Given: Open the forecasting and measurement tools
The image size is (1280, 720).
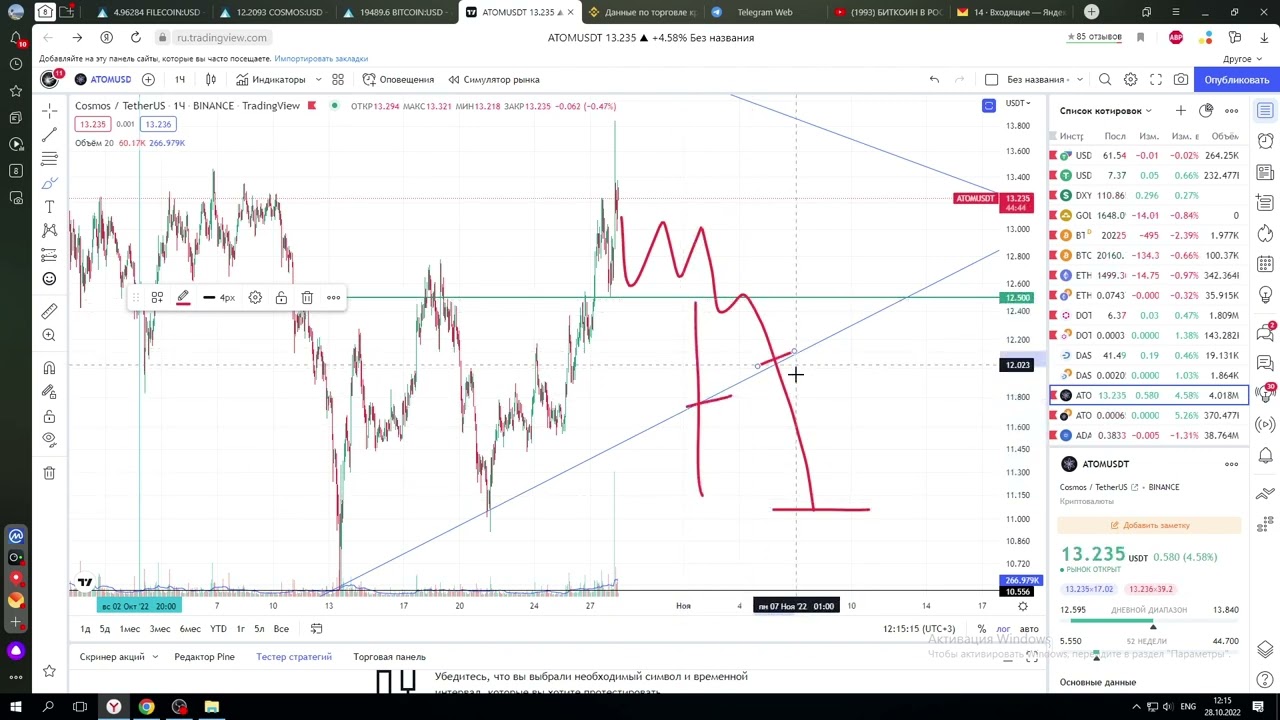Looking at the screenshot, I should pos(49,255).
